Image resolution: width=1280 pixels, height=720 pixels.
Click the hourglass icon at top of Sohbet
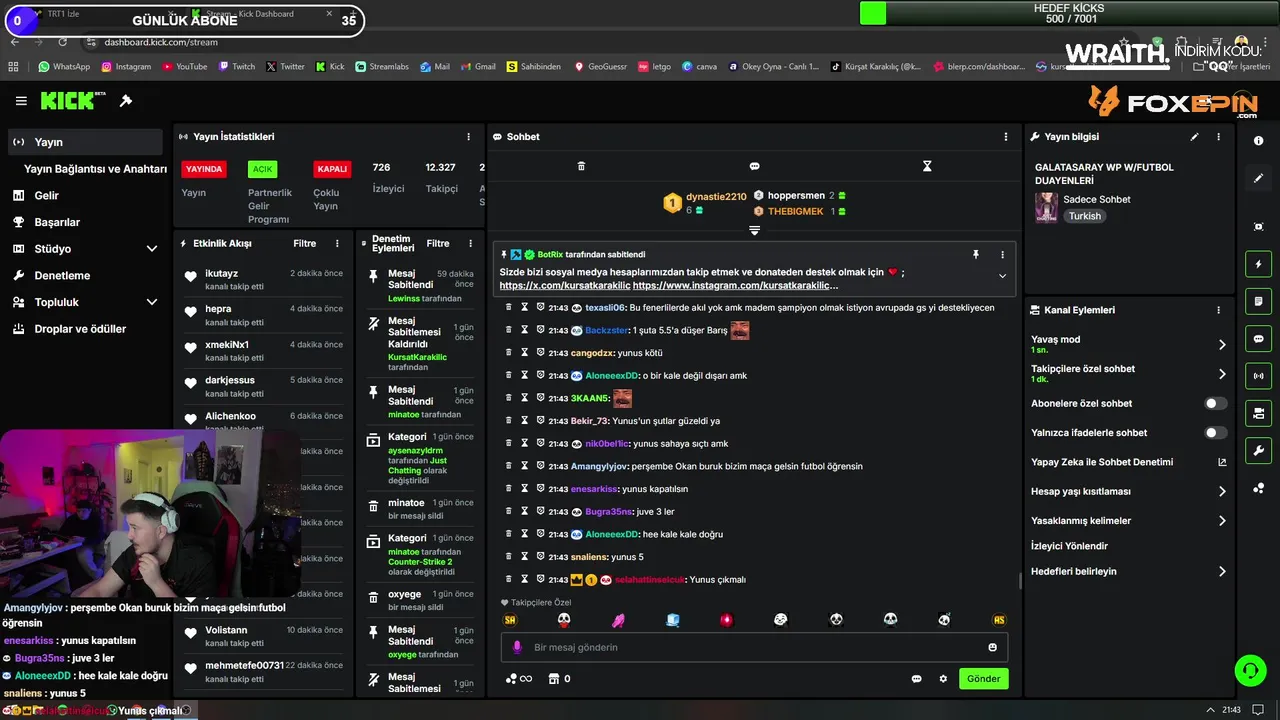927,166
